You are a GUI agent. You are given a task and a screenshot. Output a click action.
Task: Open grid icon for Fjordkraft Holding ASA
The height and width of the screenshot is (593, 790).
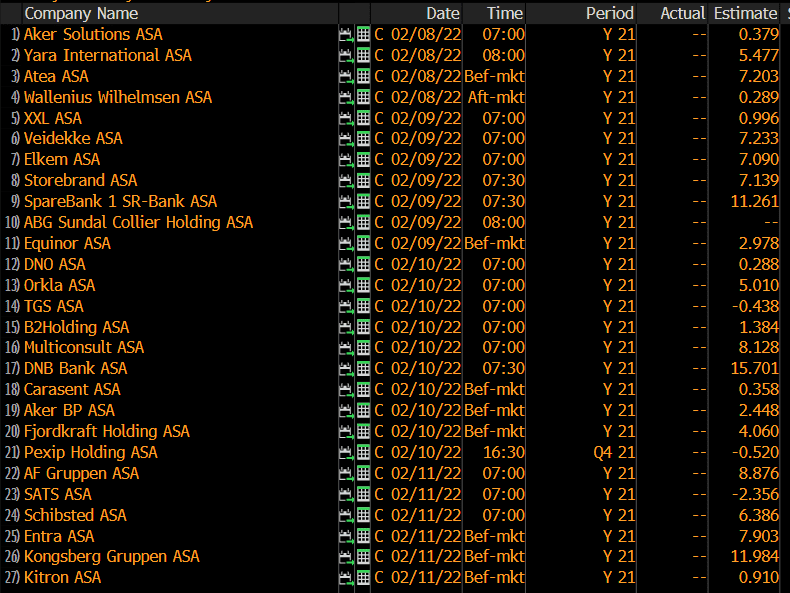[363, 432]
